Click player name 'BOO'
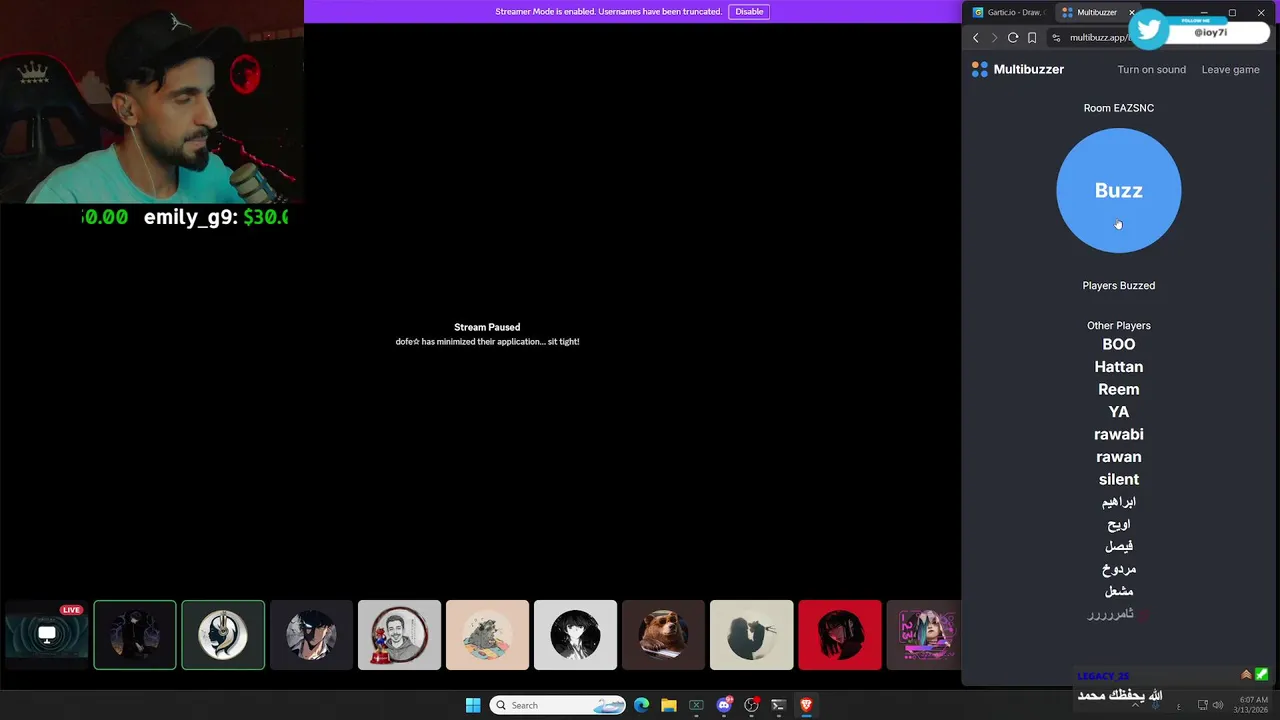 (1118, 344)
